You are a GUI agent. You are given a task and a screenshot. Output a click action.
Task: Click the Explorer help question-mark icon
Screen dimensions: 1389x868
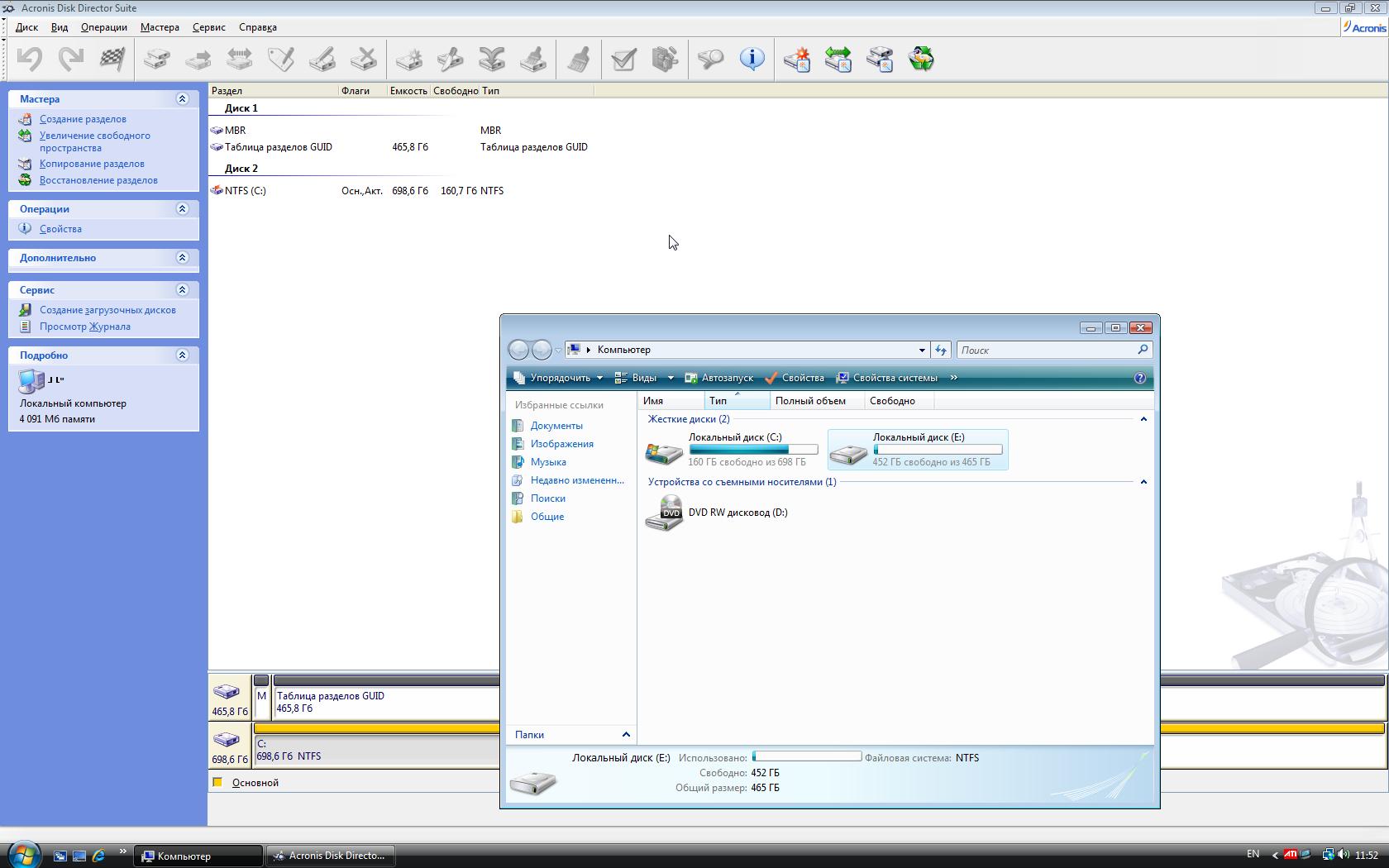click(x=1140, y=378)
